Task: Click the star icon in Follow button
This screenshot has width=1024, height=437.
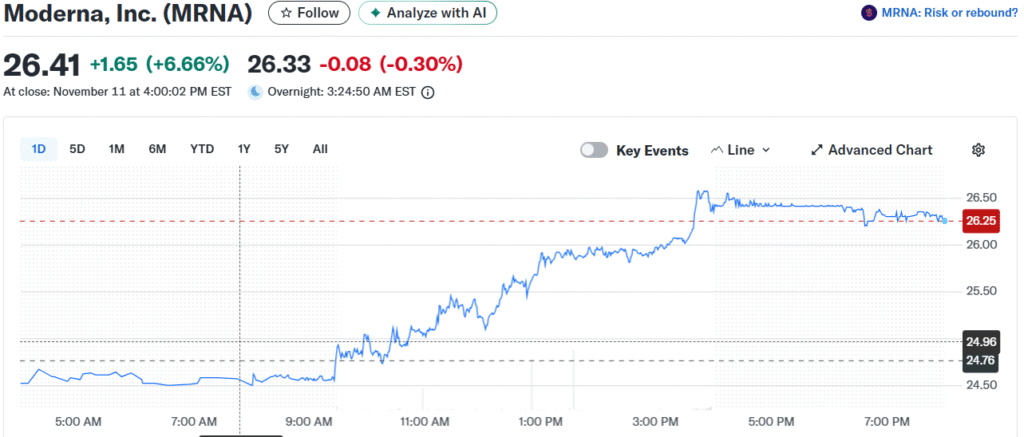Action: point(286,13)
